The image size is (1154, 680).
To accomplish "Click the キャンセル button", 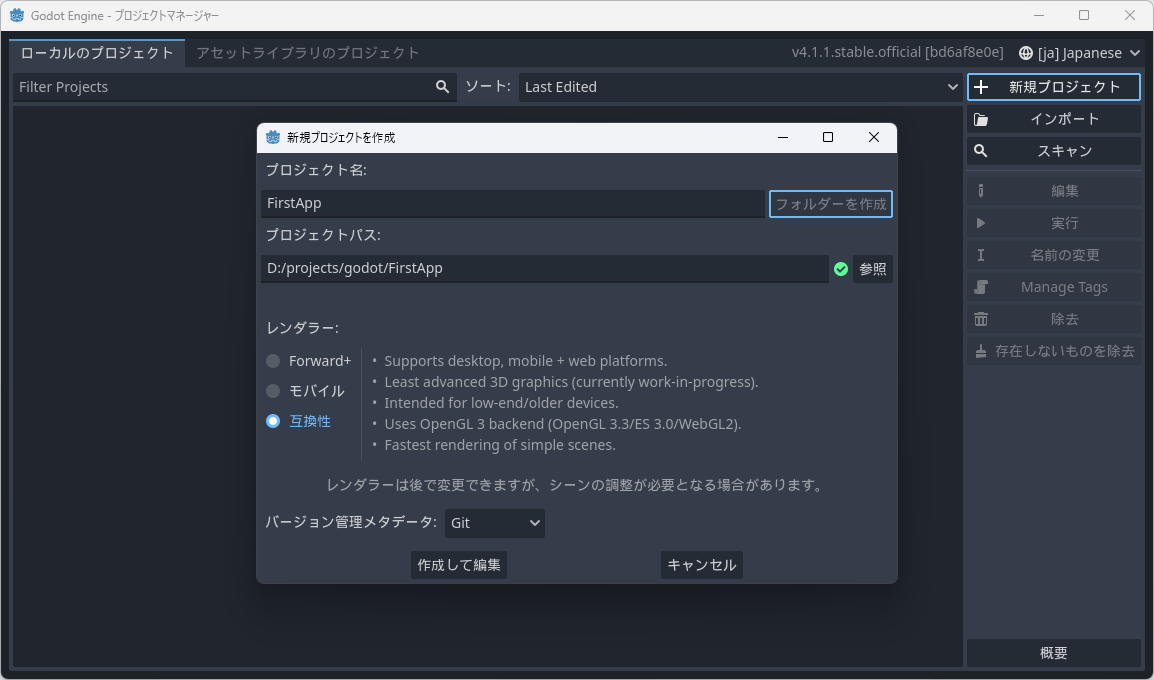I will [x=701, y=565].
